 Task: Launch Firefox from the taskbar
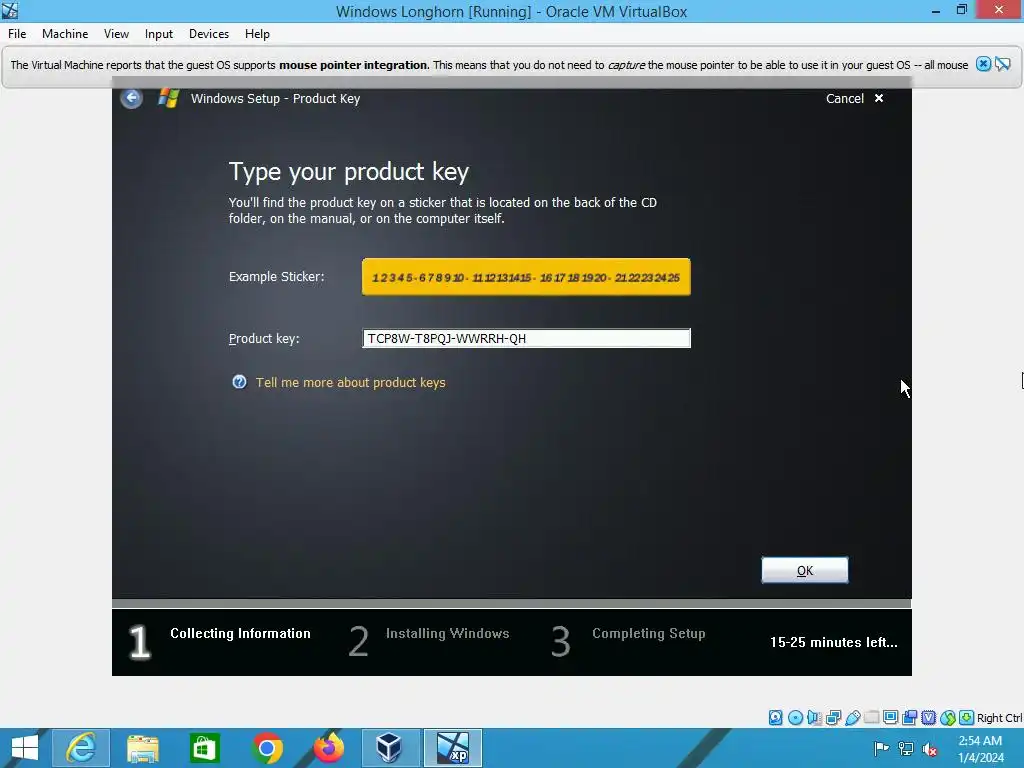tap(328, 748)
